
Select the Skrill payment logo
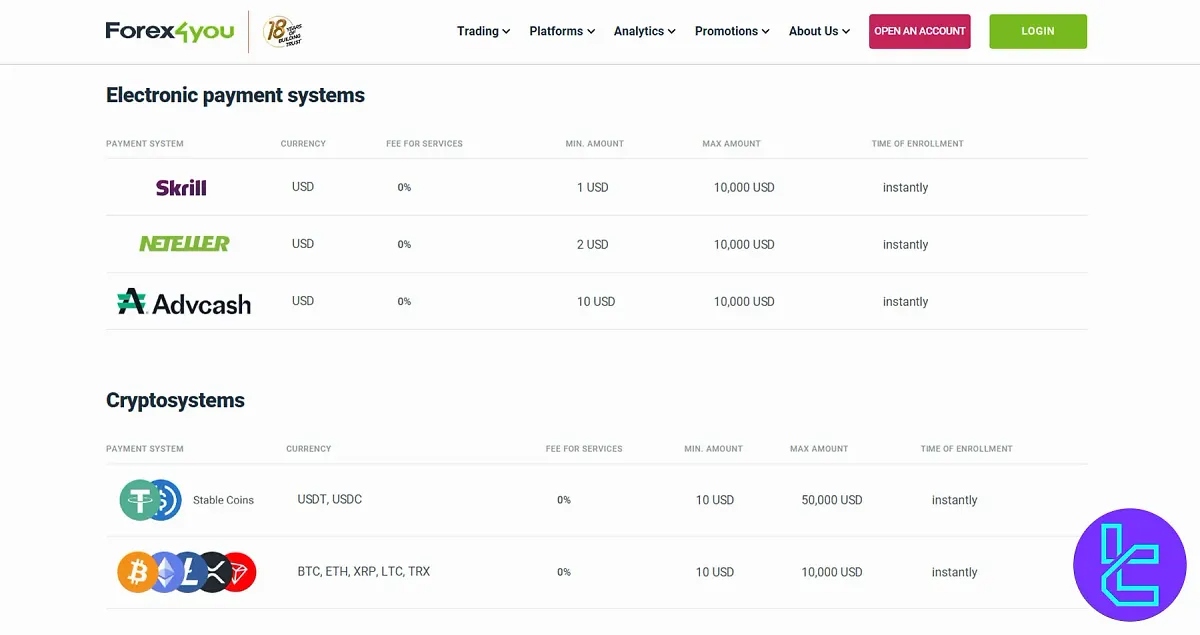(181, 187)
